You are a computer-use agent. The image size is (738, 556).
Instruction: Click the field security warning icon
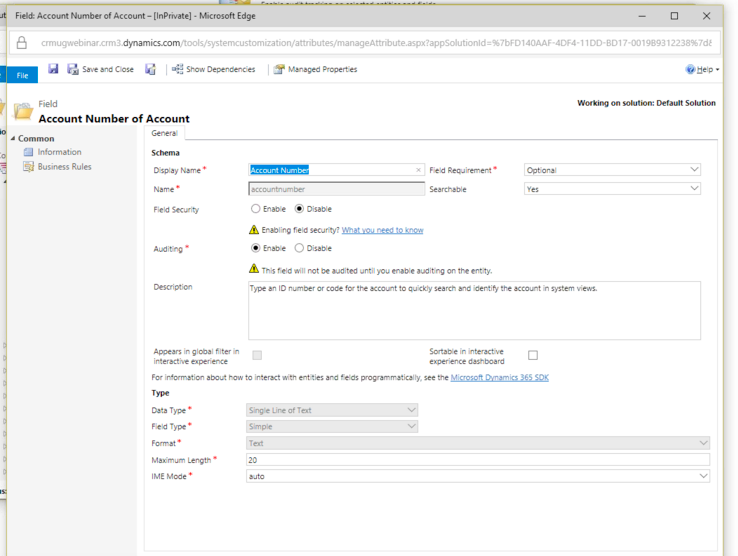point(254,230)
